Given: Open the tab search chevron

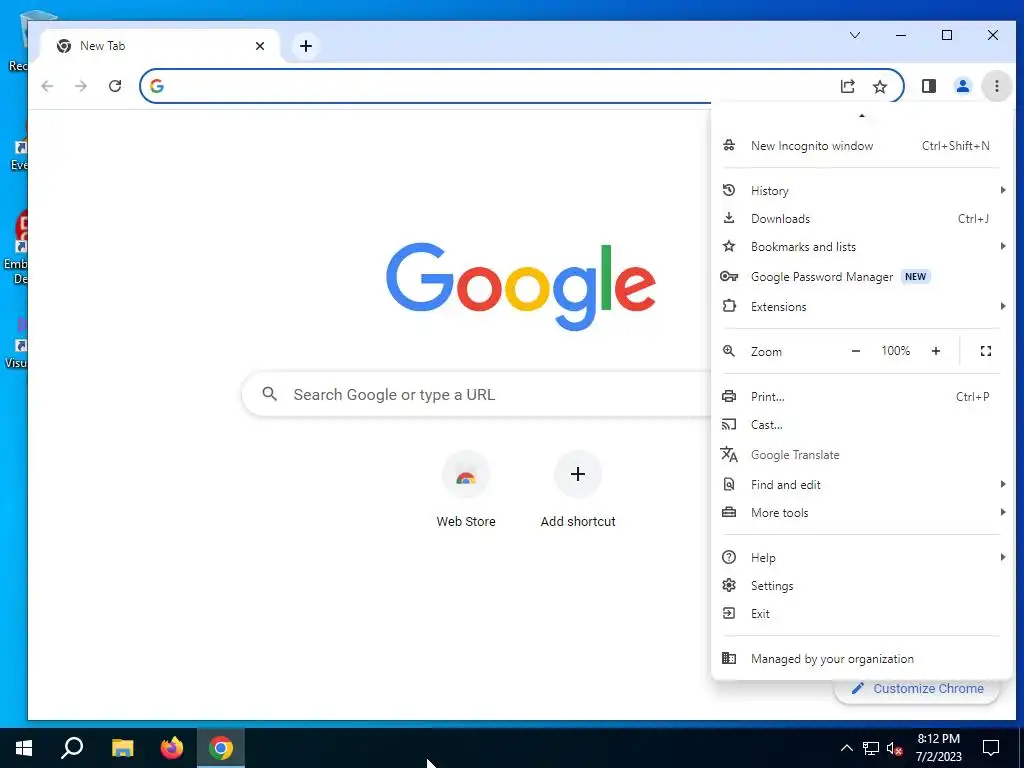Looking at the screenshot, I should [854, 35].
